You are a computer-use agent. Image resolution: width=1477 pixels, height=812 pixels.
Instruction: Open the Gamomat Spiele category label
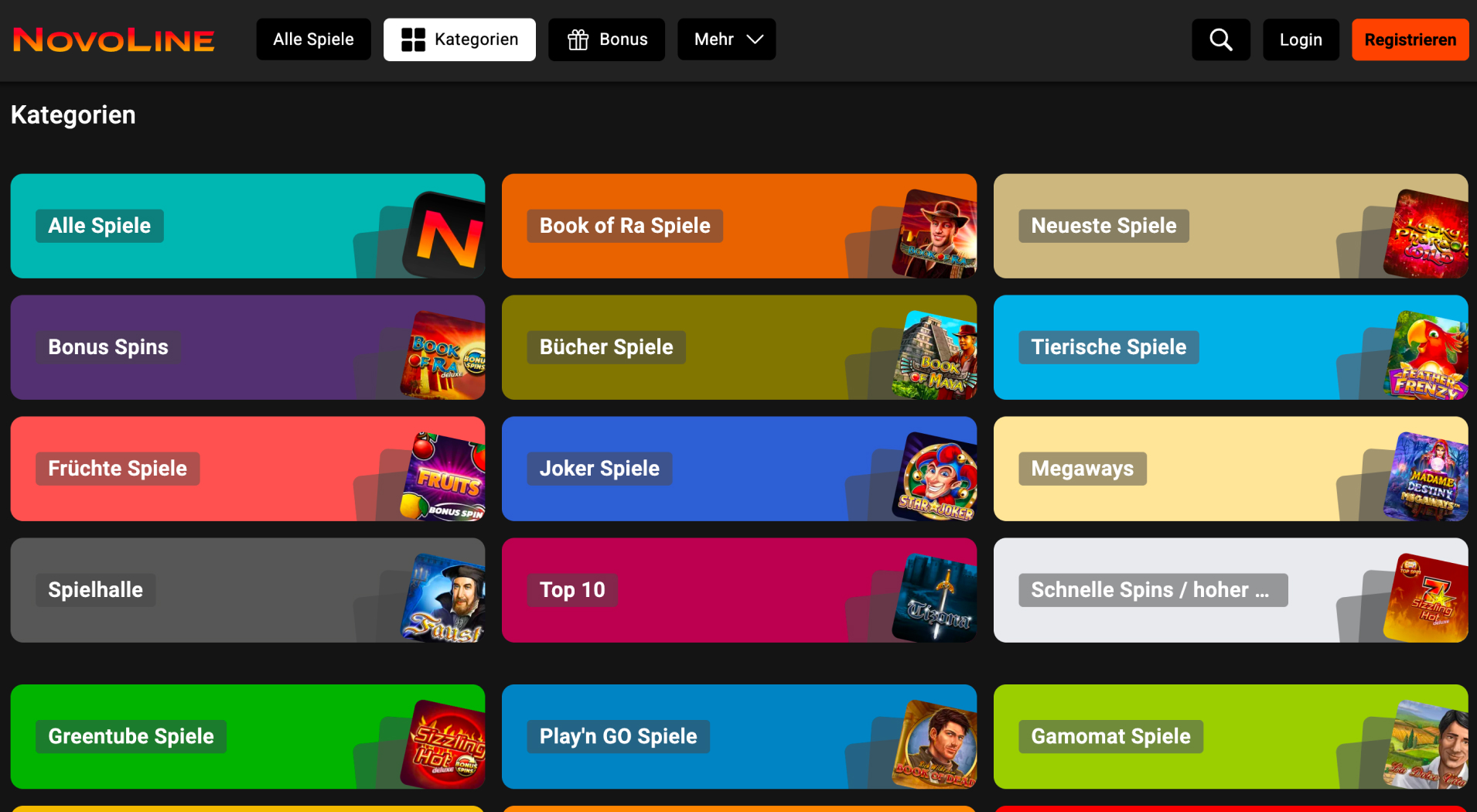(x=1110, y=736)
